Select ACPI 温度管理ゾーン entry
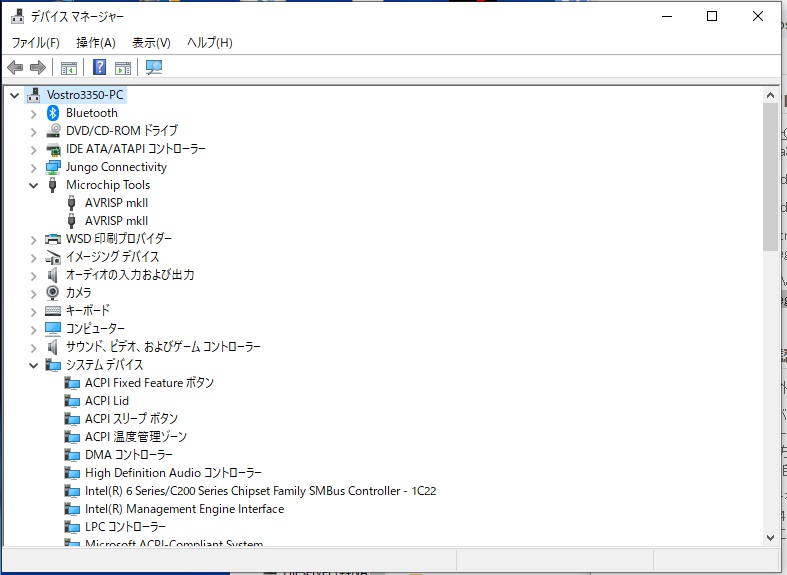787x575 pixels. 136,437
